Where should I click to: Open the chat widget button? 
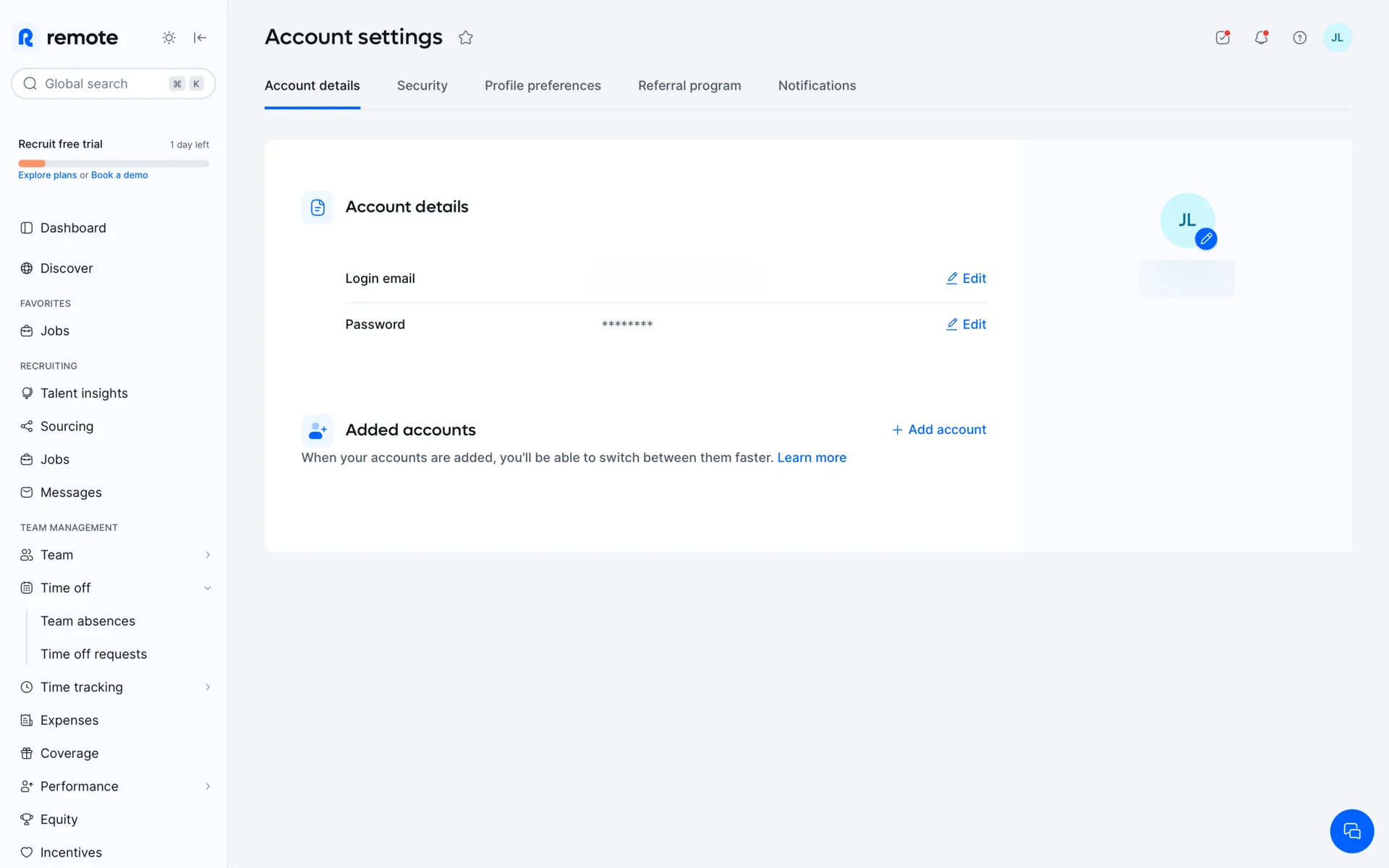[1351, 831]
